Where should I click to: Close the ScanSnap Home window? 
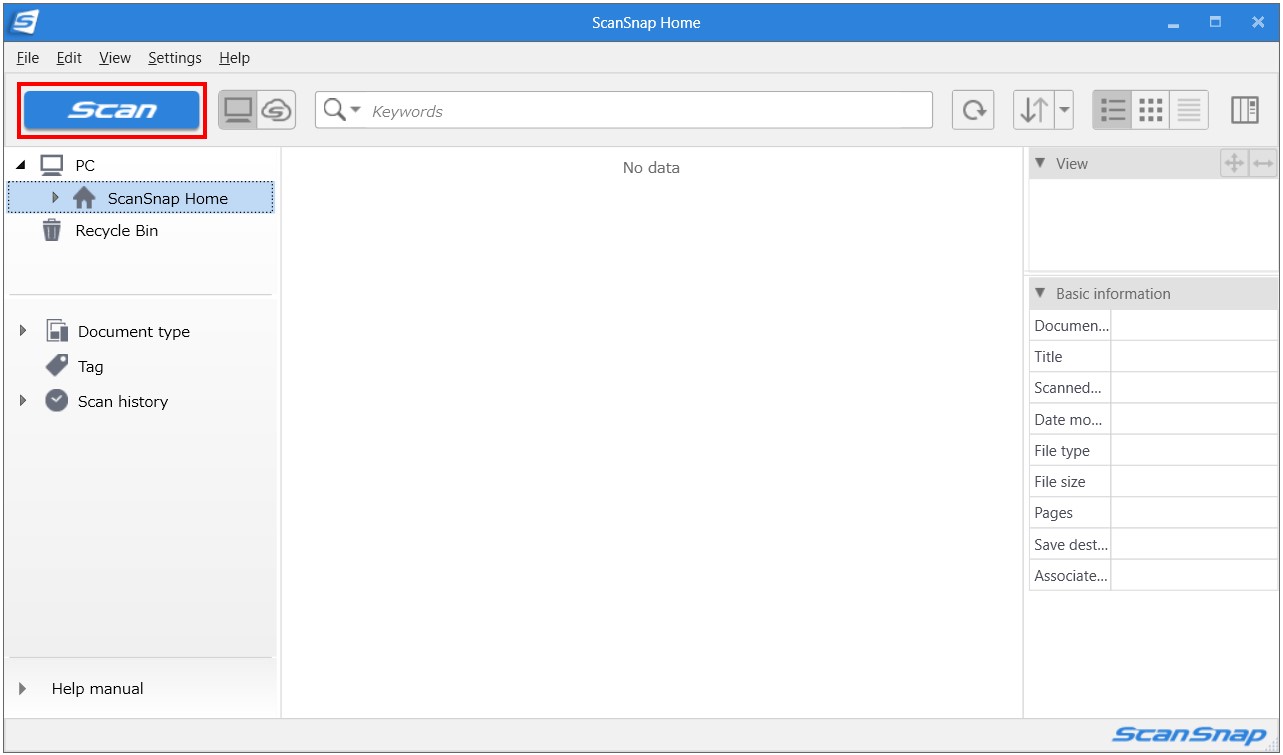click(1258, 22)
